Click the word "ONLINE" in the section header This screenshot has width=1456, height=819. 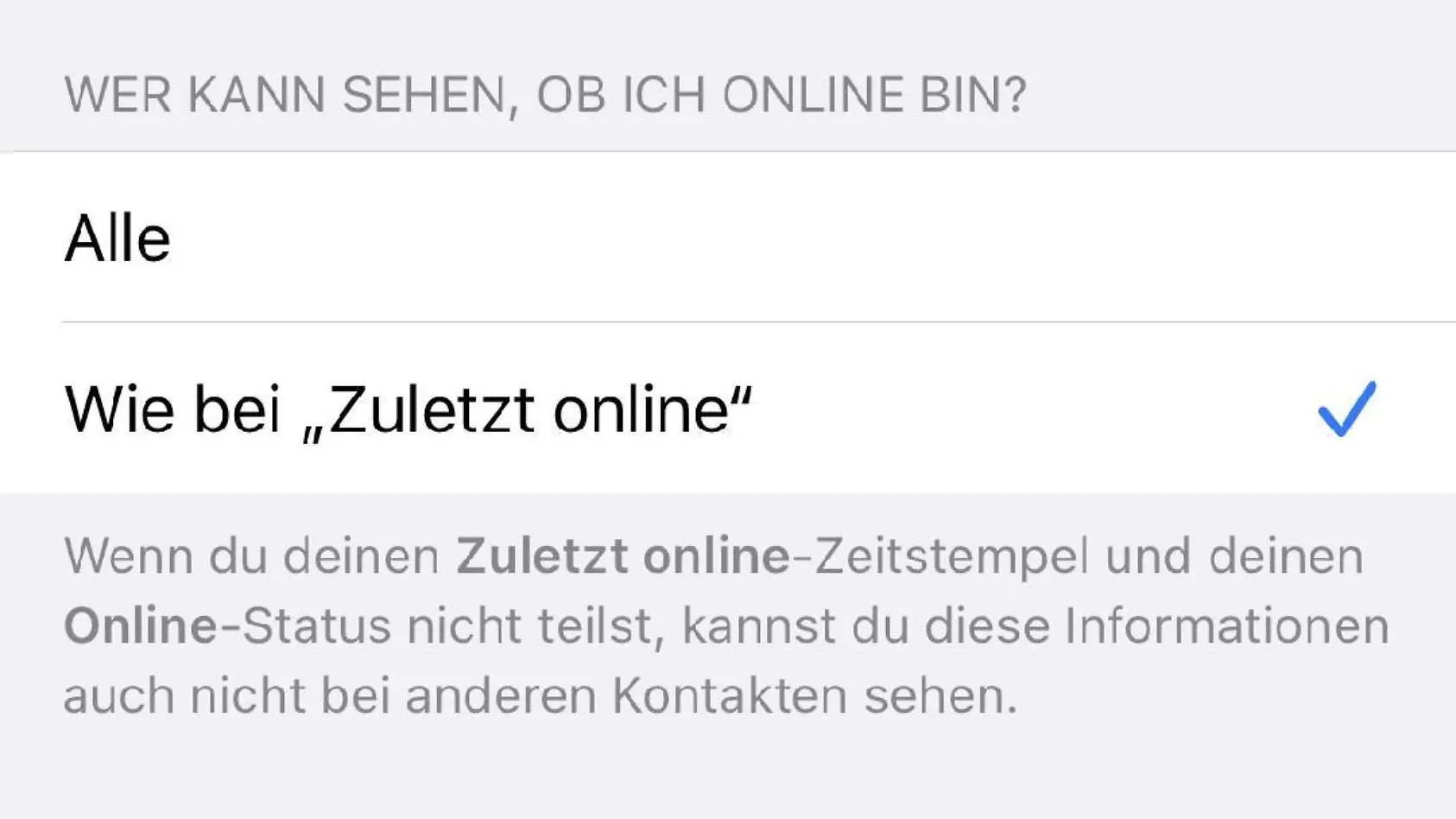coord(813,94)
